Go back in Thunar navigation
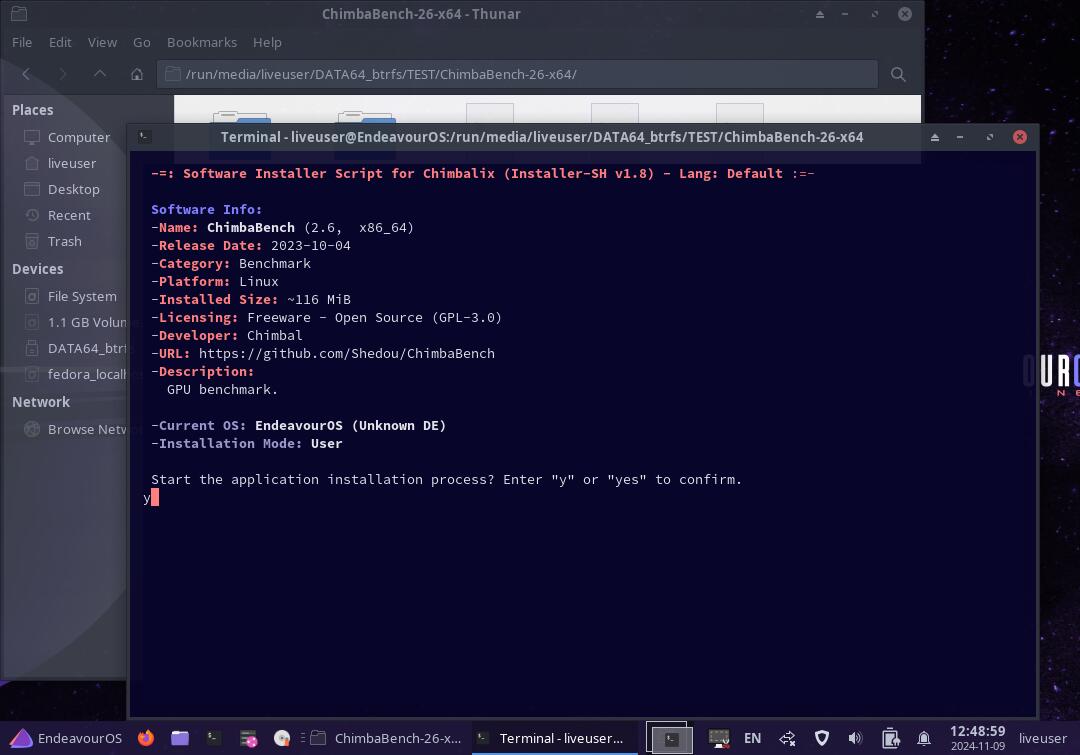 pyautogui.click(x=26, y=74)
